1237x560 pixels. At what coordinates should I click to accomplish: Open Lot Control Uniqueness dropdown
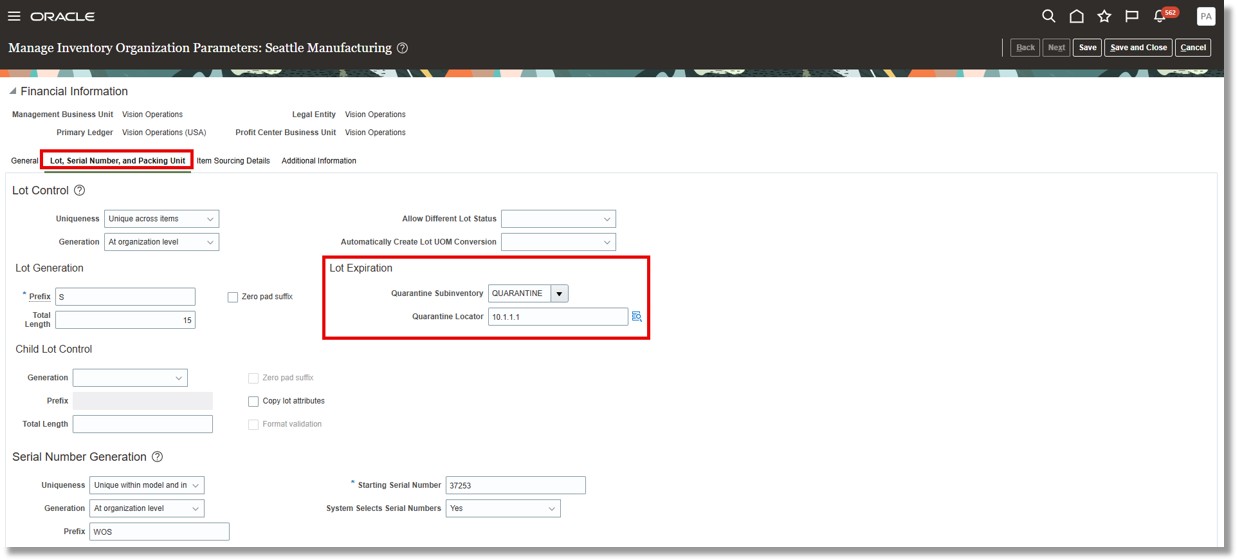point(161,218)
